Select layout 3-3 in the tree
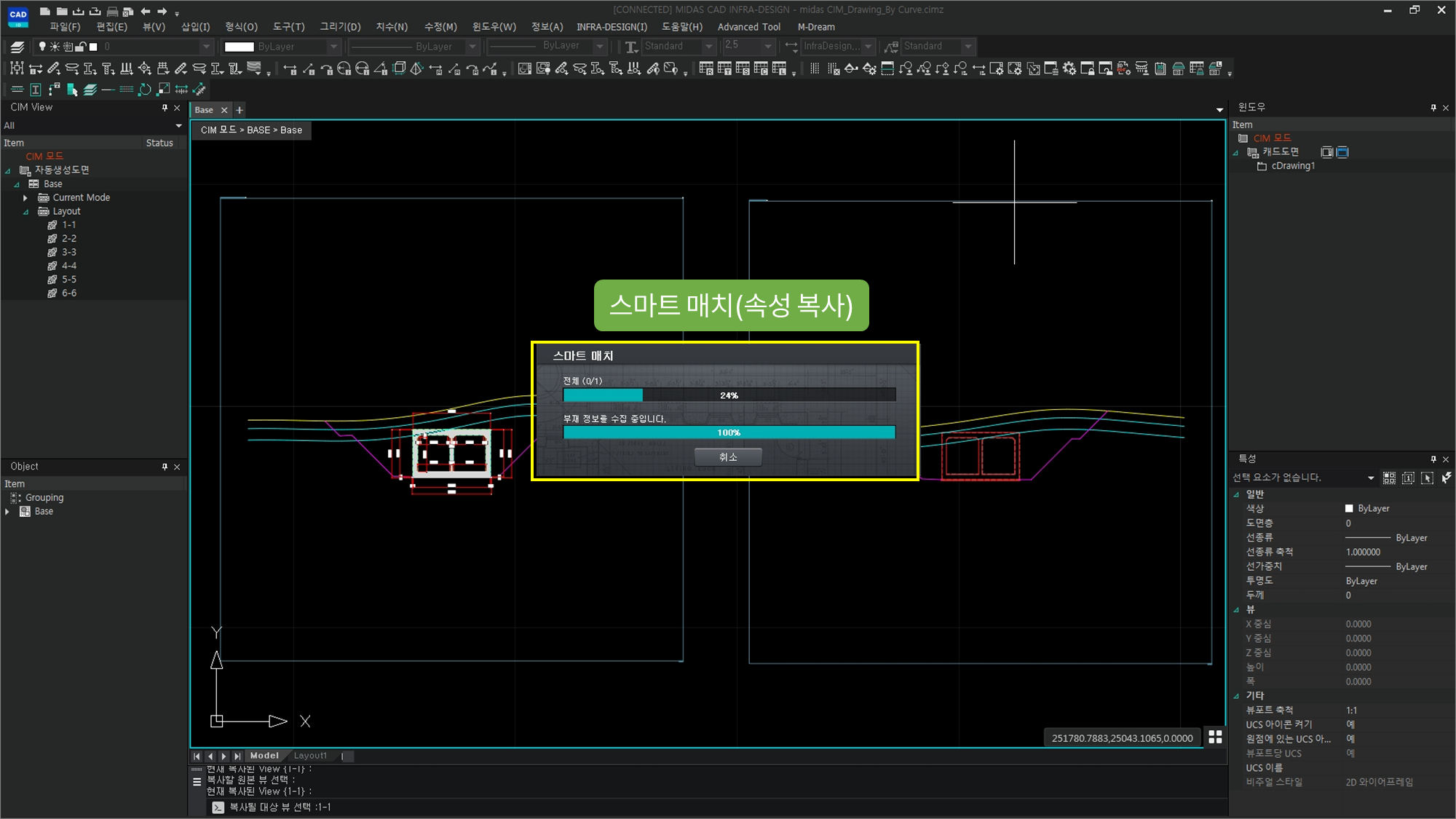 [68, 252]
